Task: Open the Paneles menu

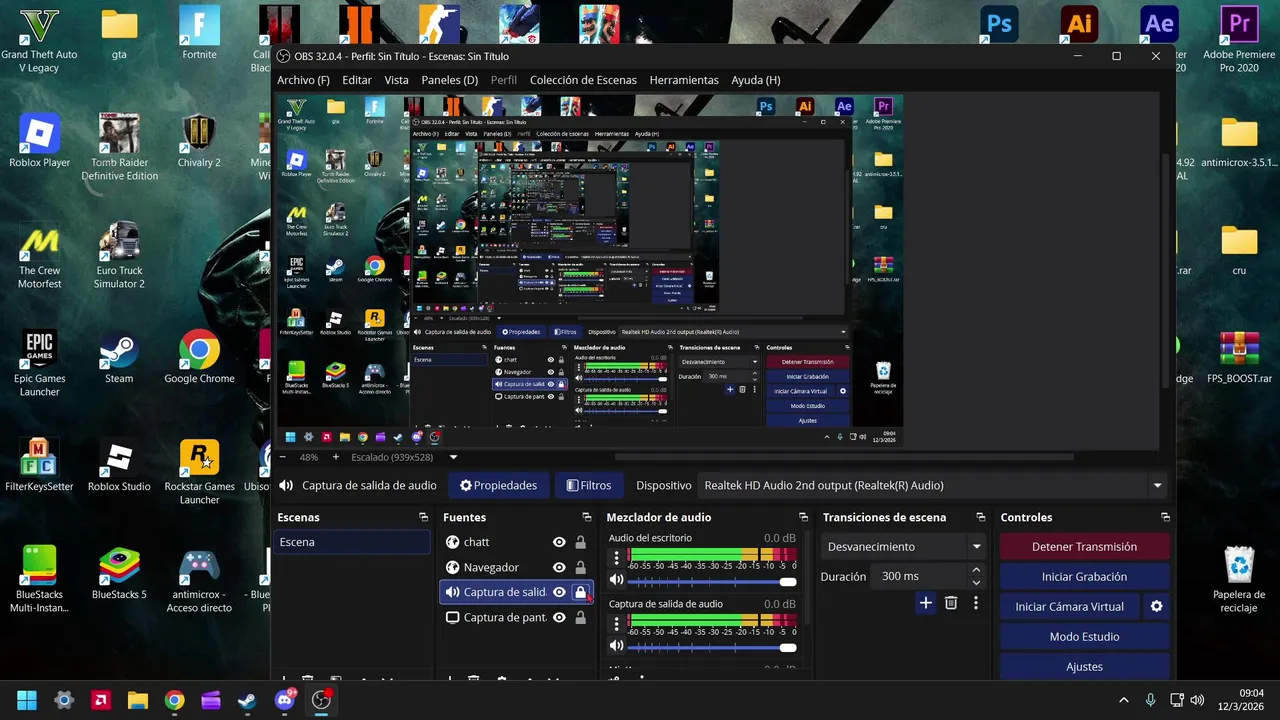Action: pyautogui.click(x=450, y=80)
